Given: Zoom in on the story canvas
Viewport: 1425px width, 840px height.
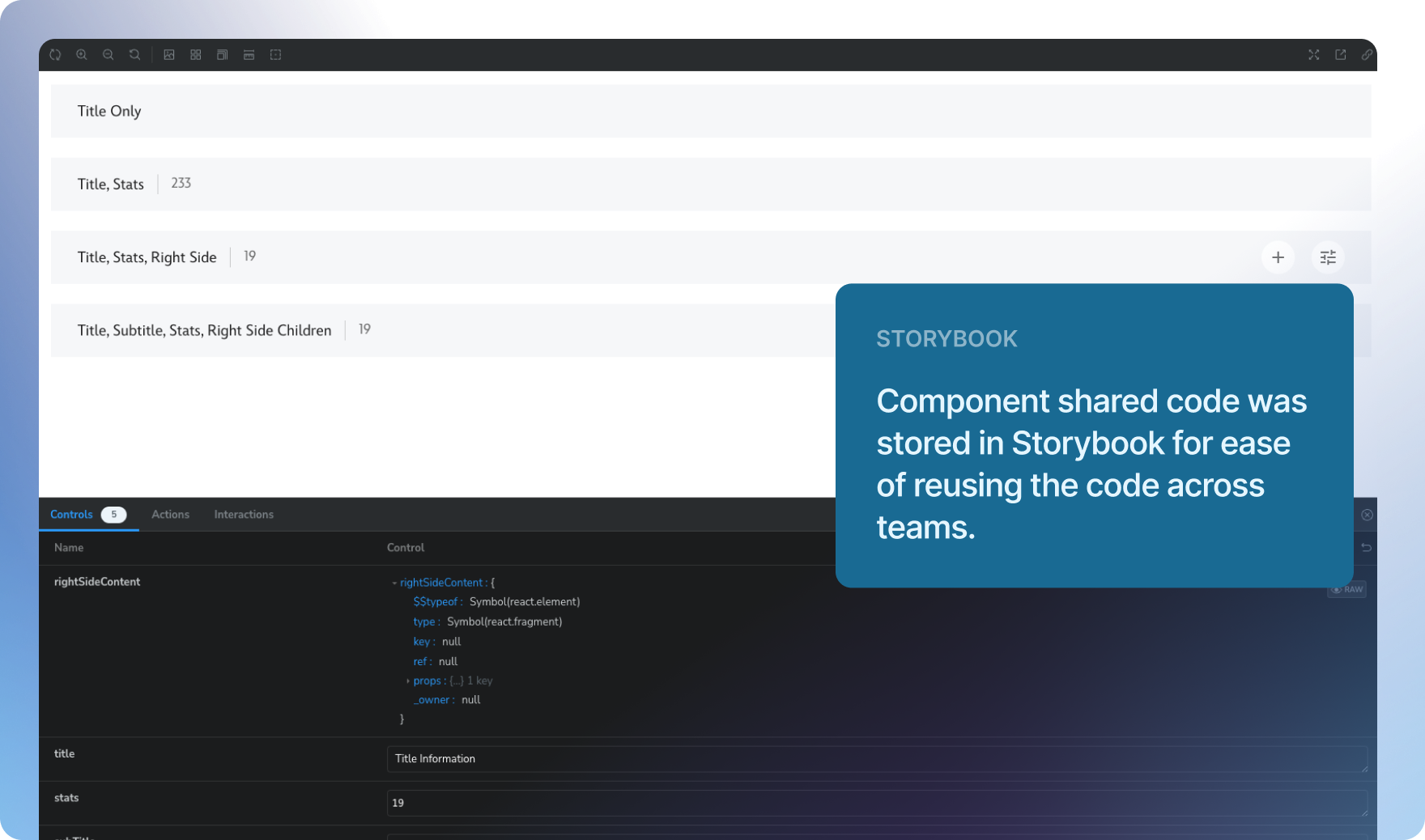Looking at the screenshot, I should 82,55.
